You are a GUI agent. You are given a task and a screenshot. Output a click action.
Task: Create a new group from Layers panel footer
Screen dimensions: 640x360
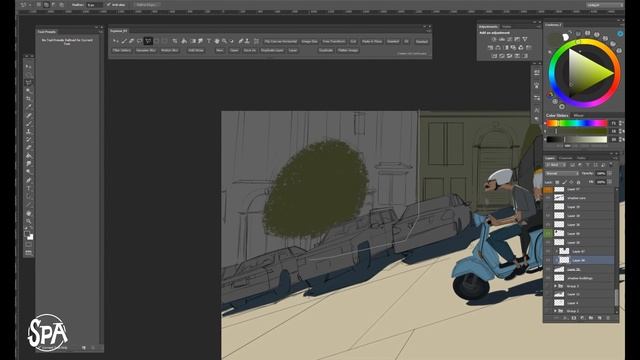(x=591, y=318)
